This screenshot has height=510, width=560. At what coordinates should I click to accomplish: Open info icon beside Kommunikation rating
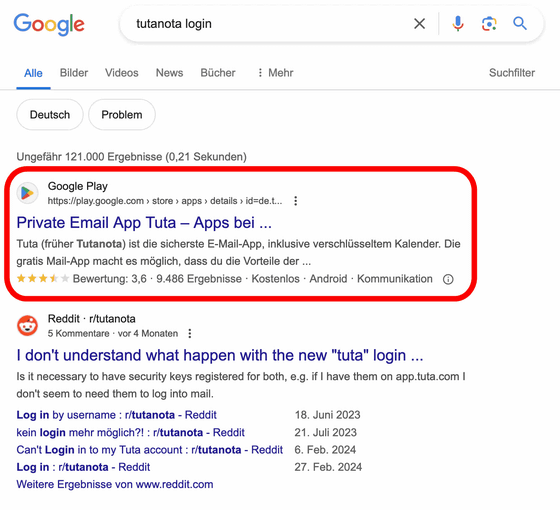pyautogui.click(x=448, y=279)
